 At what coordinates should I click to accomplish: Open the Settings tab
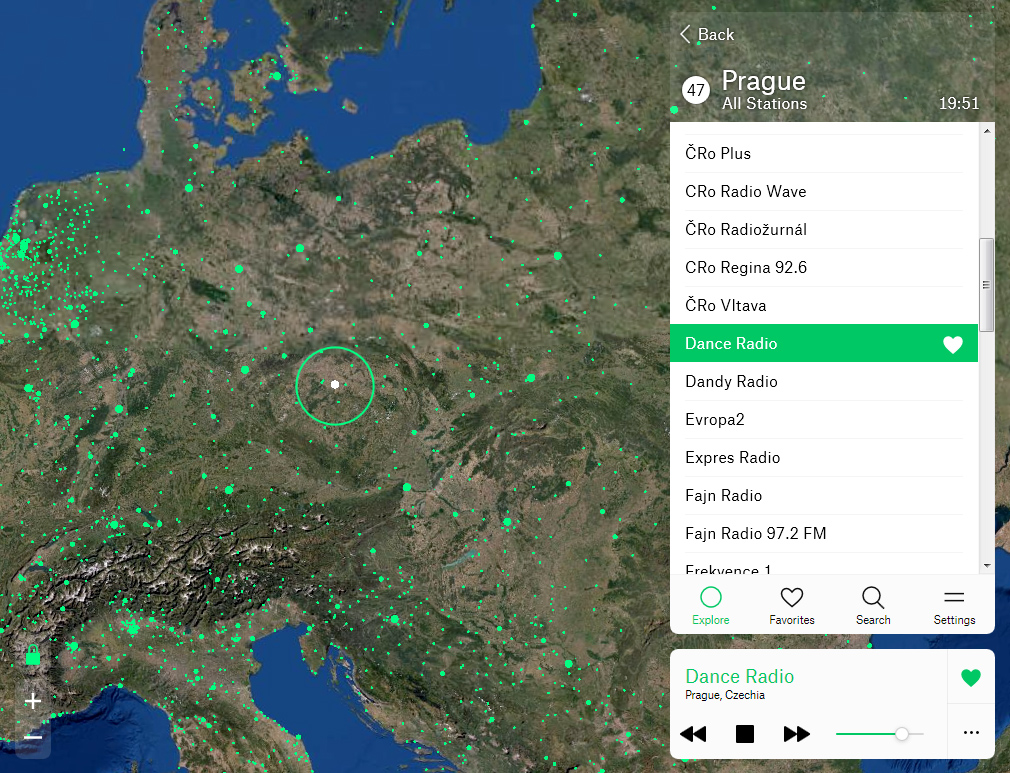(x=954, y=606)
